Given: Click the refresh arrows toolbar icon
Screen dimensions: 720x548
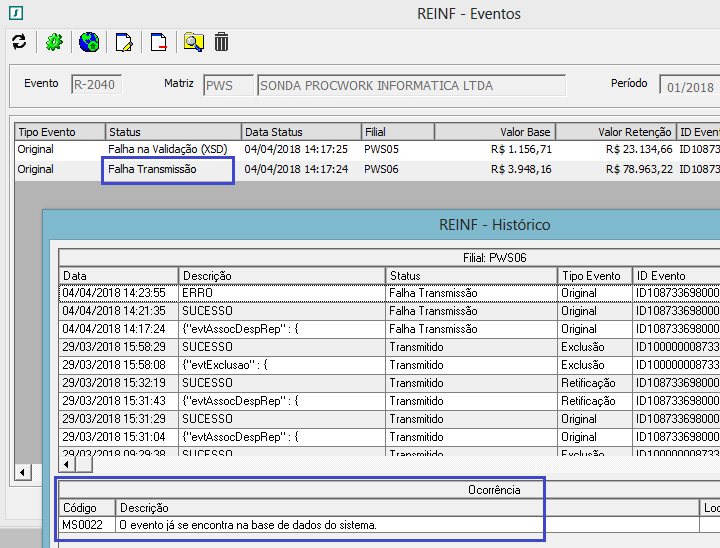Looking at the screenshot, I should point(18,42).
